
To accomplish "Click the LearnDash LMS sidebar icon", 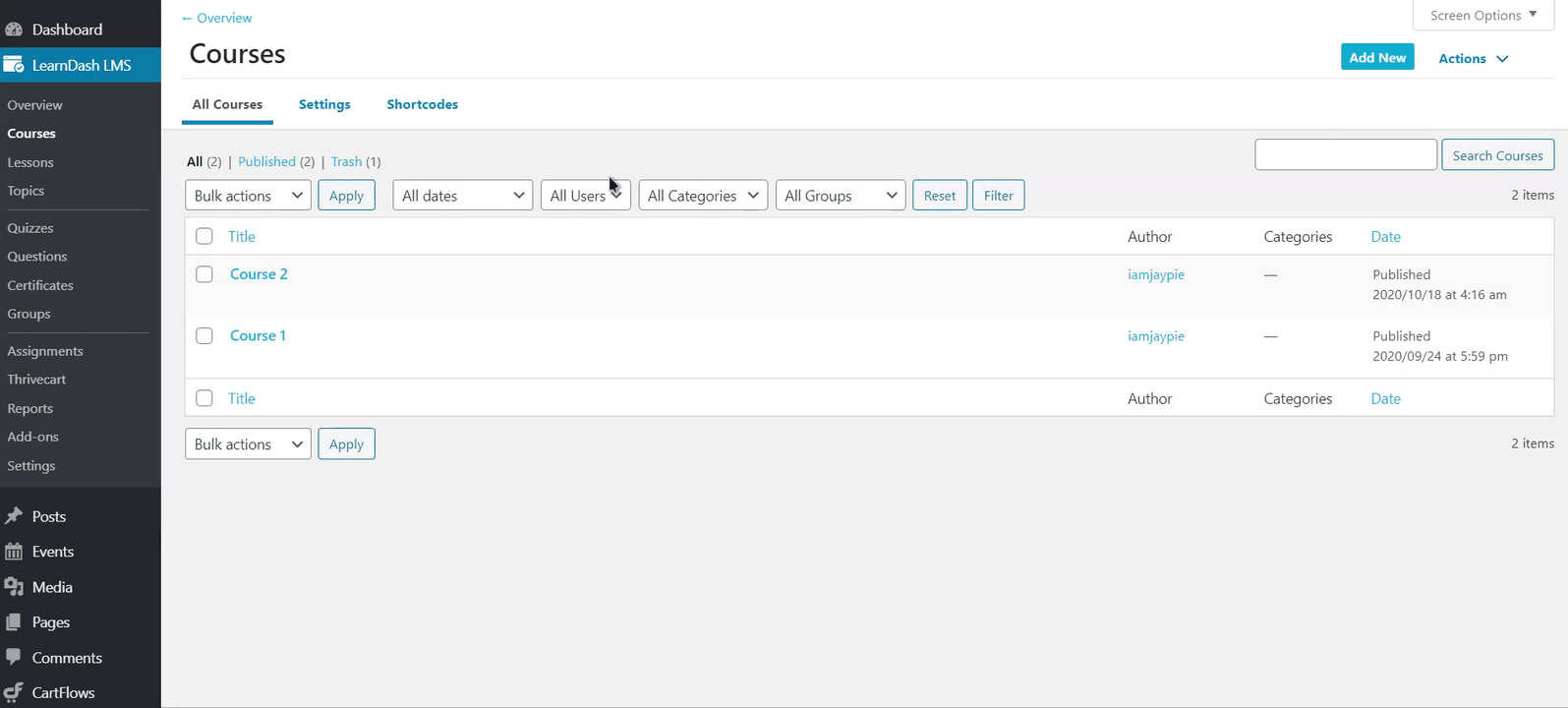I will click(14, 65).
